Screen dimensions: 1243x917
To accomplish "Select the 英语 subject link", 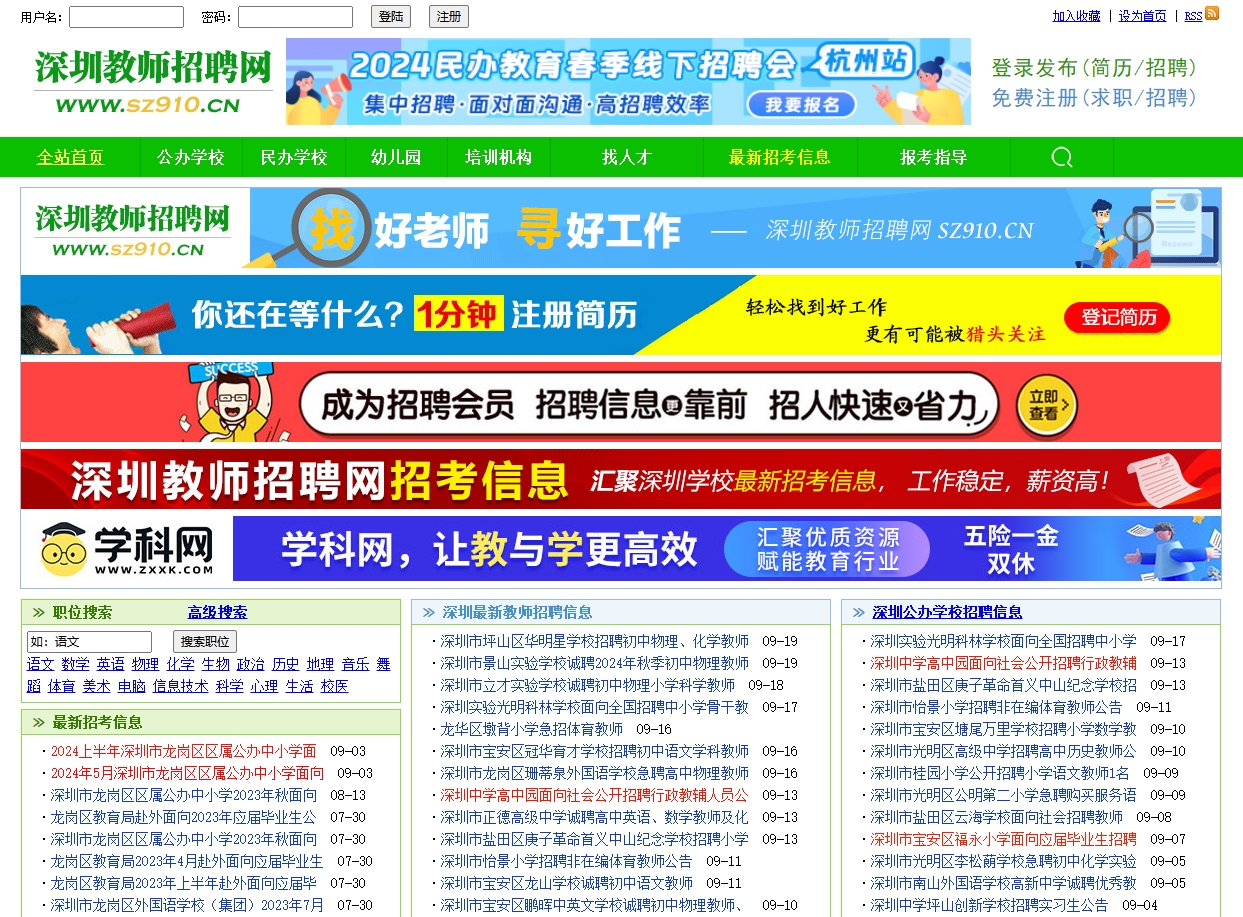I will coord(110,664).
